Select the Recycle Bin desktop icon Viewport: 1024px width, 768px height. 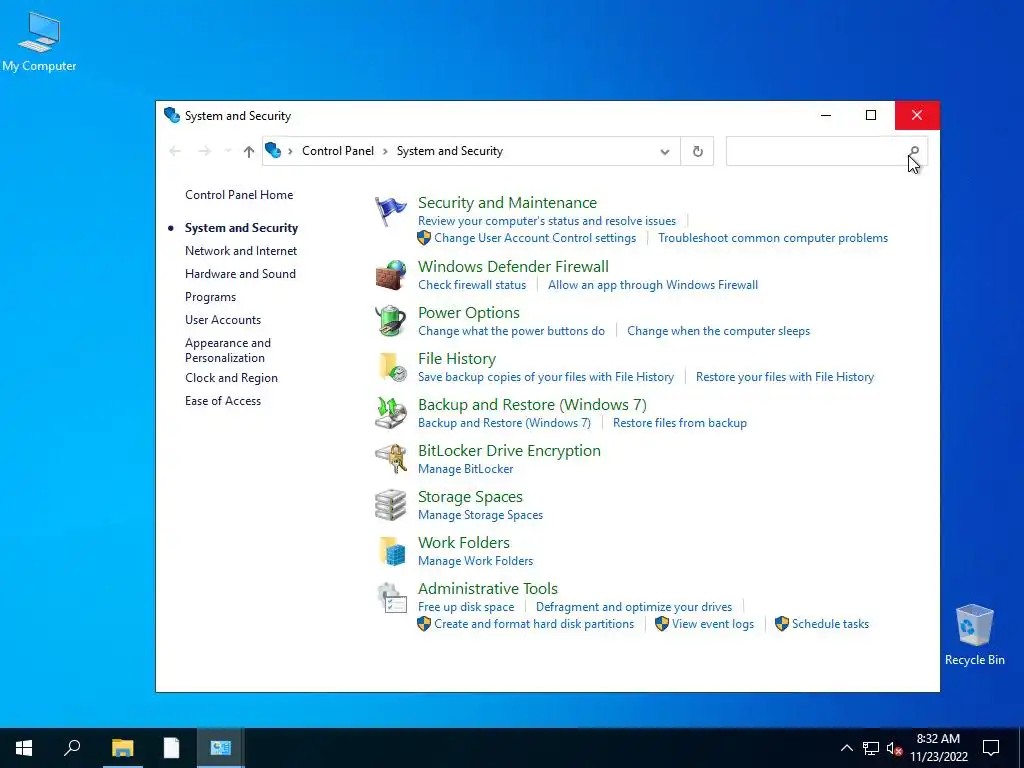pyautogui.click(x=974, y=635)
